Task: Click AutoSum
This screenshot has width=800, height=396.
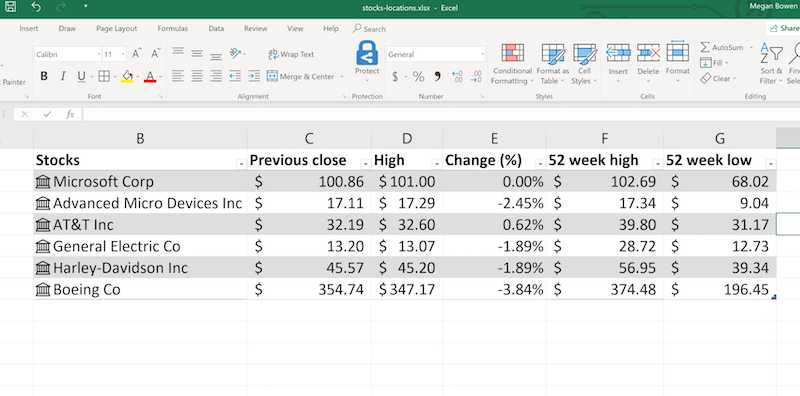Action: tap(722, 47)
